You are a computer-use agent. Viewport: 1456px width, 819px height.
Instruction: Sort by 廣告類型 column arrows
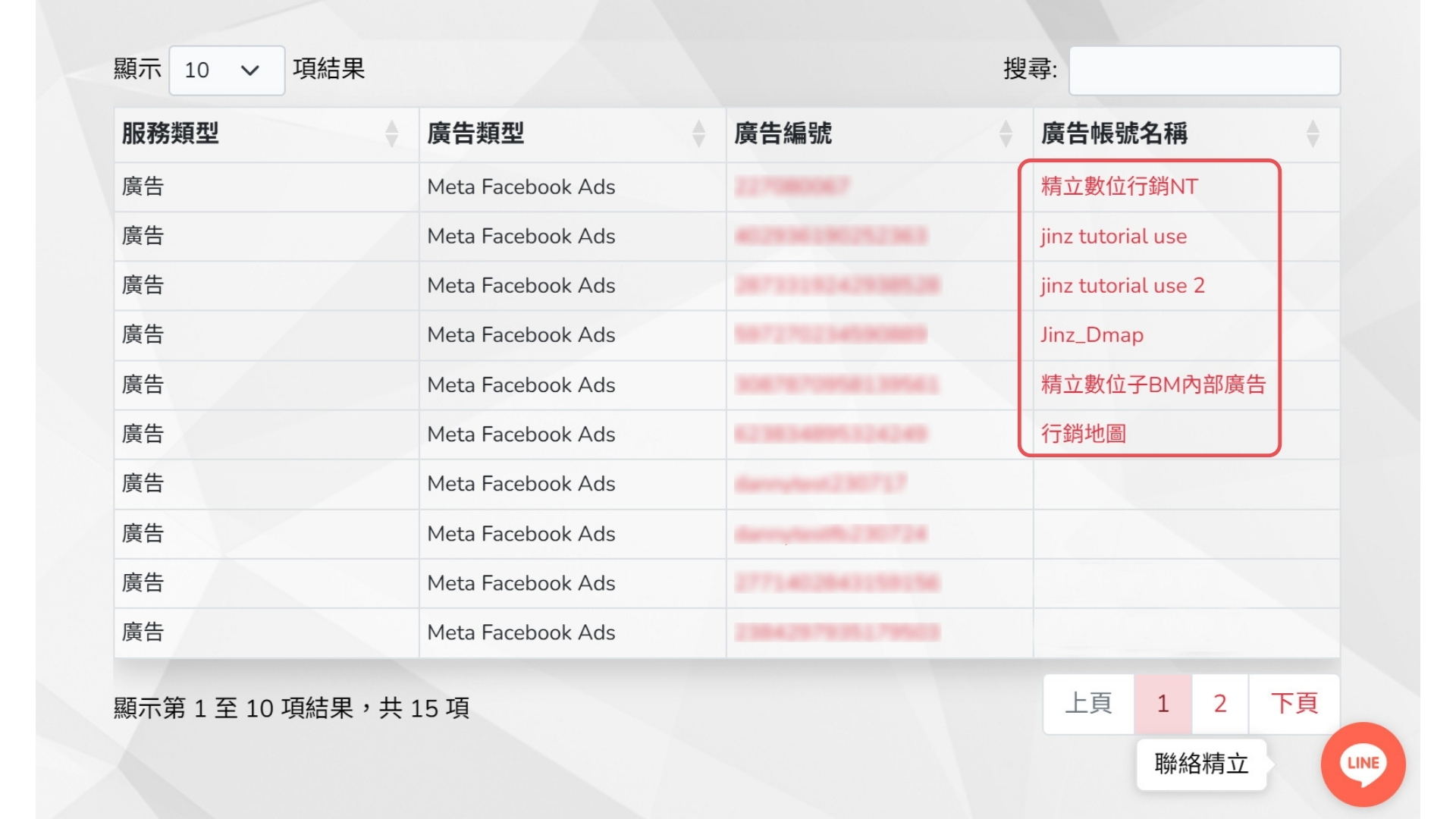(x=698, y=133)
